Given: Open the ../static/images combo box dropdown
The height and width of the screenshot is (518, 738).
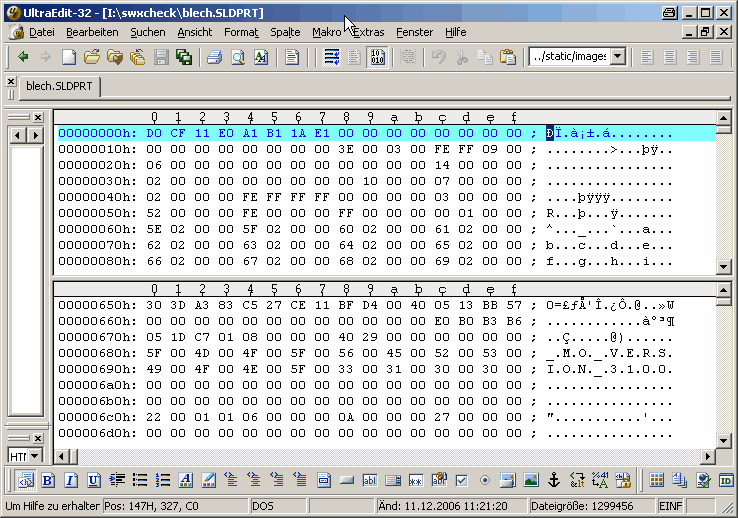Looking at the screenshot, I should click(618, 57).
